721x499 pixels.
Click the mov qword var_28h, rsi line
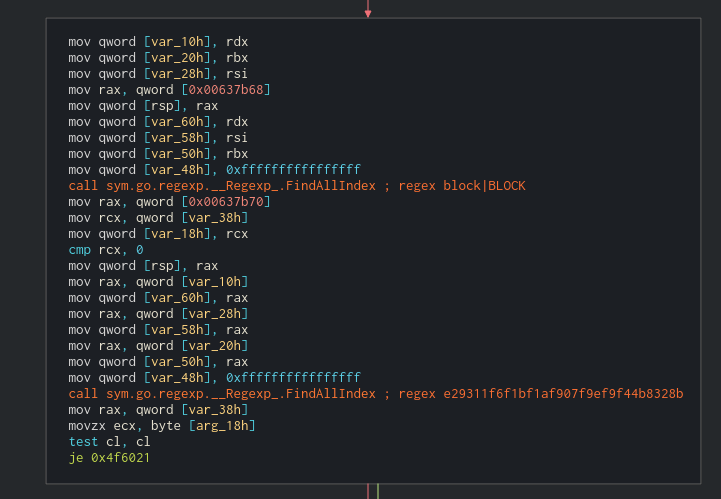[x=158, y=74]
